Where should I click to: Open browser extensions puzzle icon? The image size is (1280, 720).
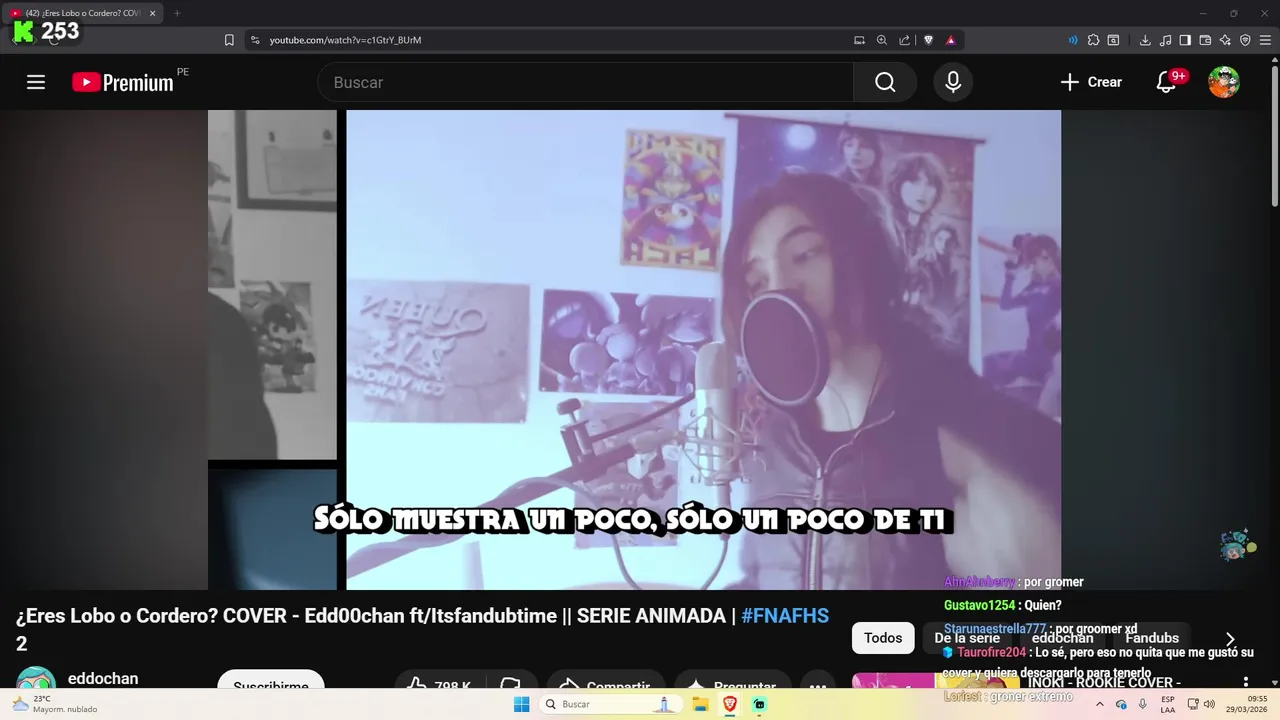1093,40
